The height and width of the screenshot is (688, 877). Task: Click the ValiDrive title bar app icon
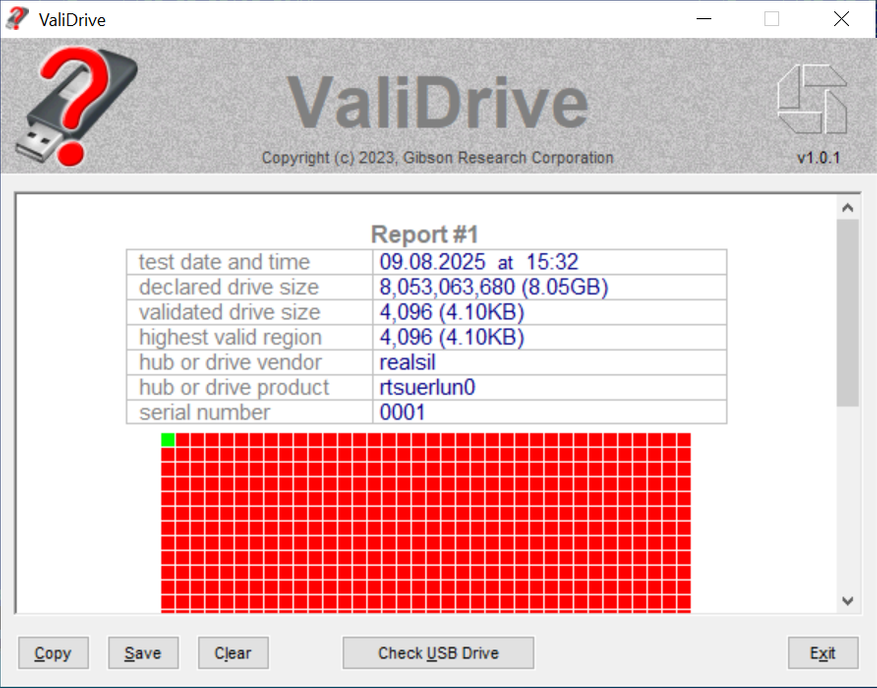click(x=17, y=19)
